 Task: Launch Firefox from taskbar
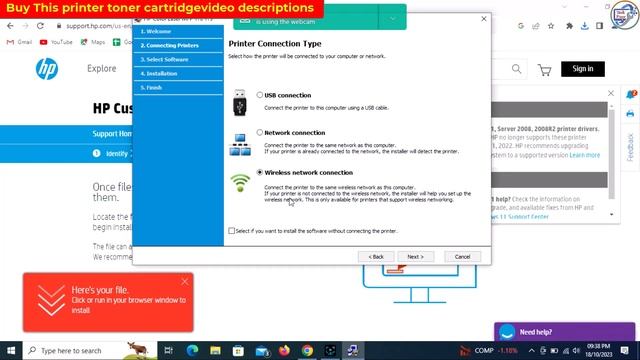(x=284, y=351)
